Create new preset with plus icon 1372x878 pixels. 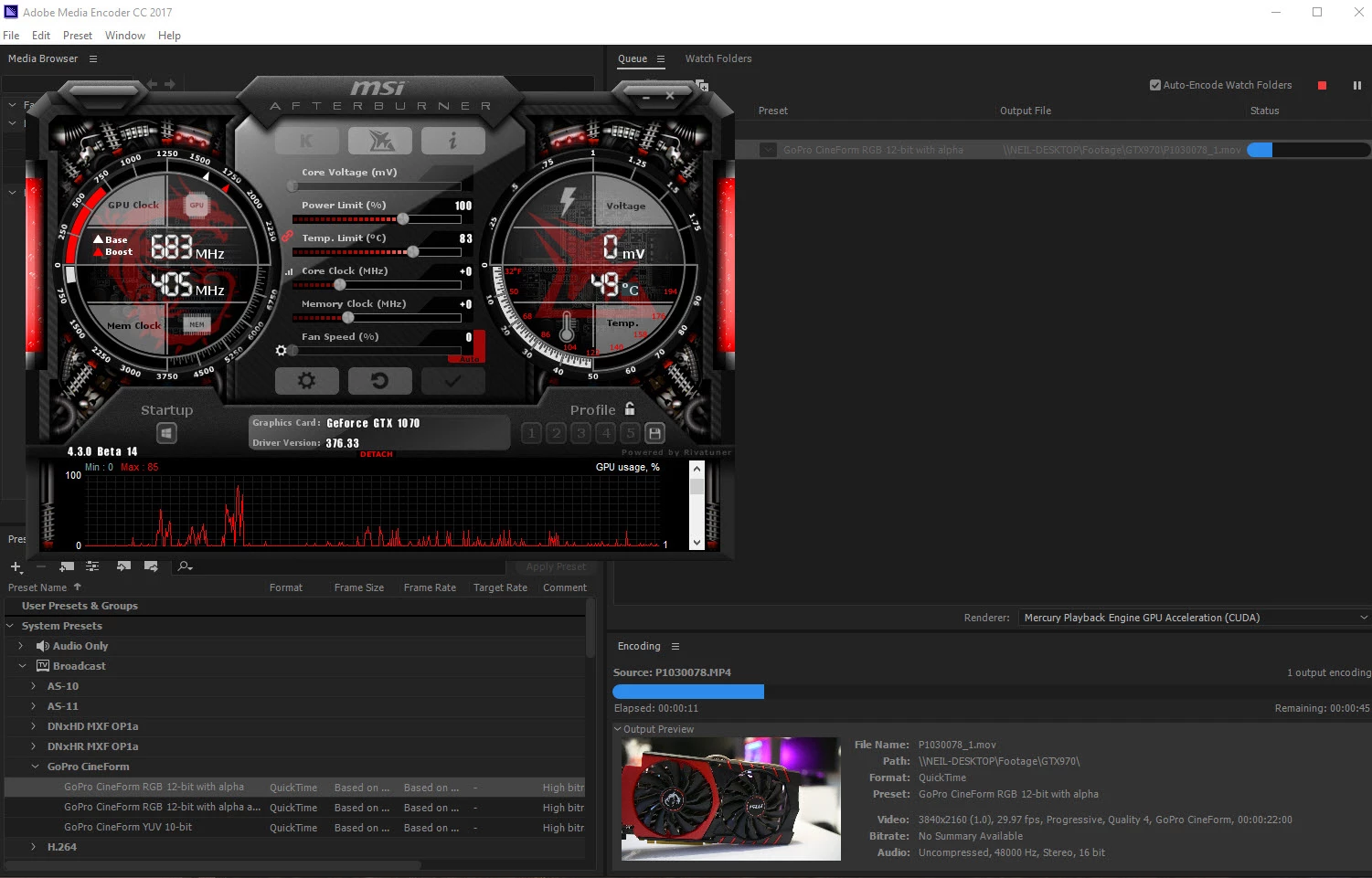16,567
